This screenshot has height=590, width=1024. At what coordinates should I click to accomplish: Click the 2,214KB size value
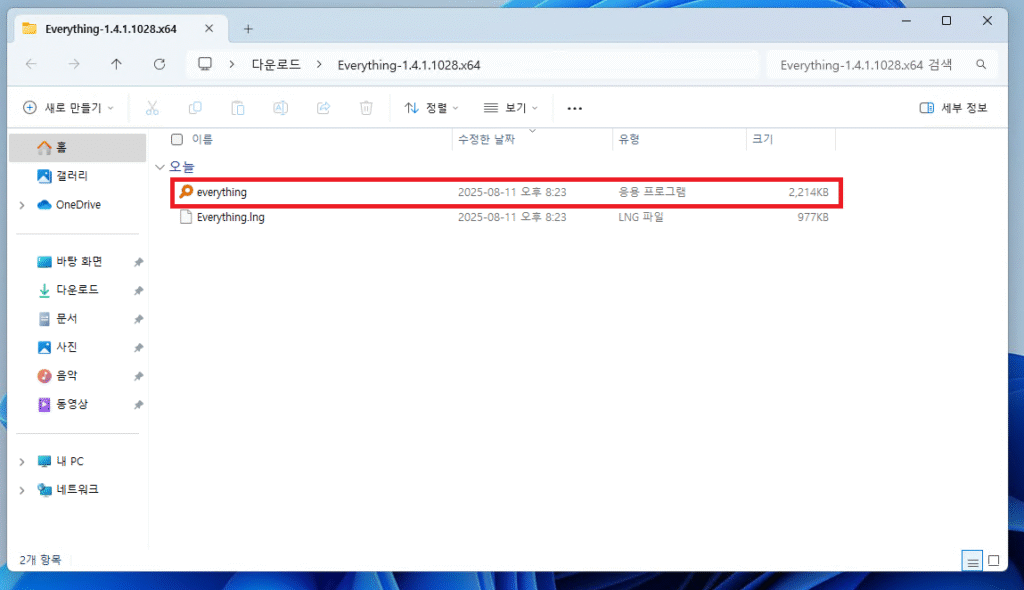coord(808,192)
